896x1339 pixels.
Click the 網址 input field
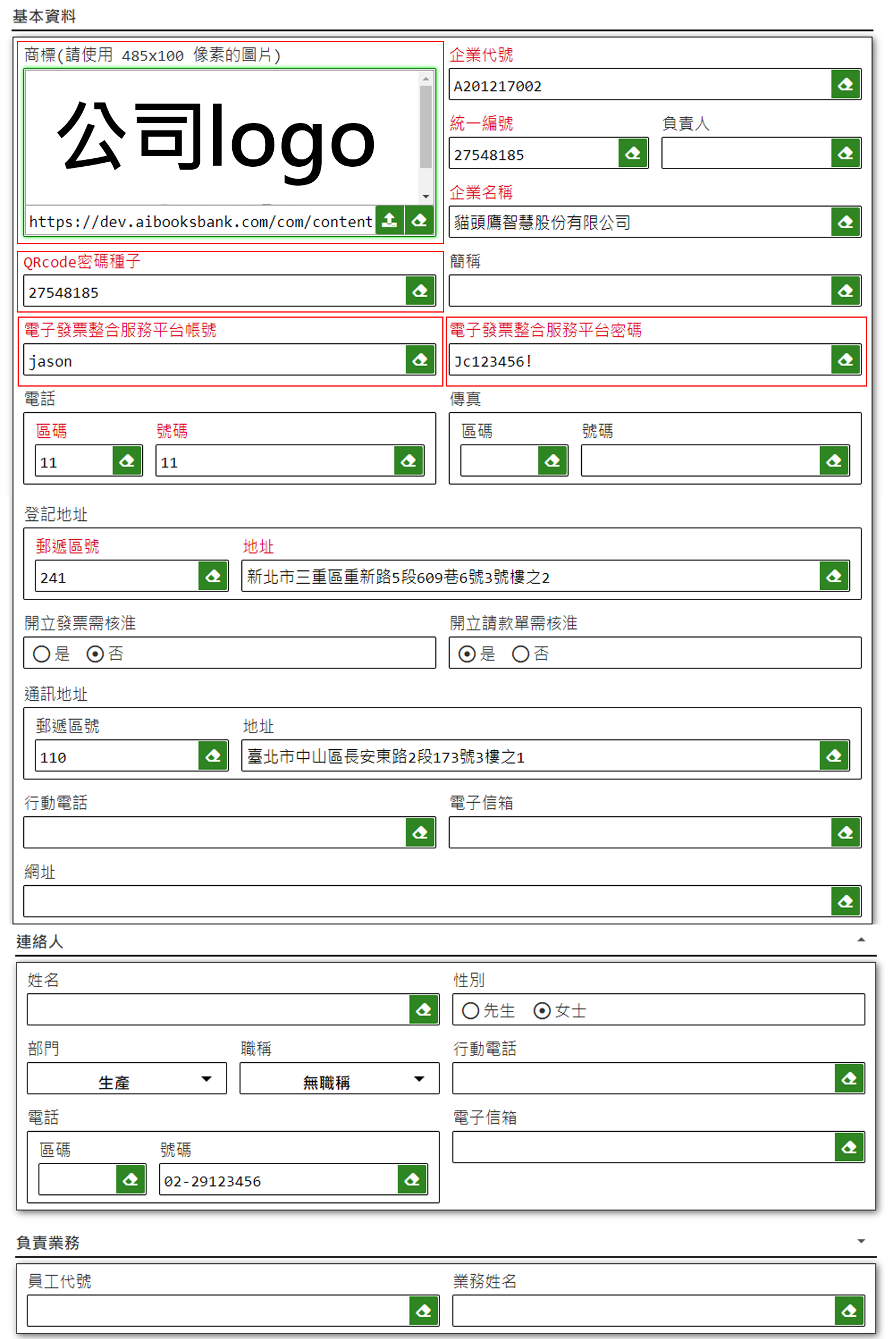point(428,901)
